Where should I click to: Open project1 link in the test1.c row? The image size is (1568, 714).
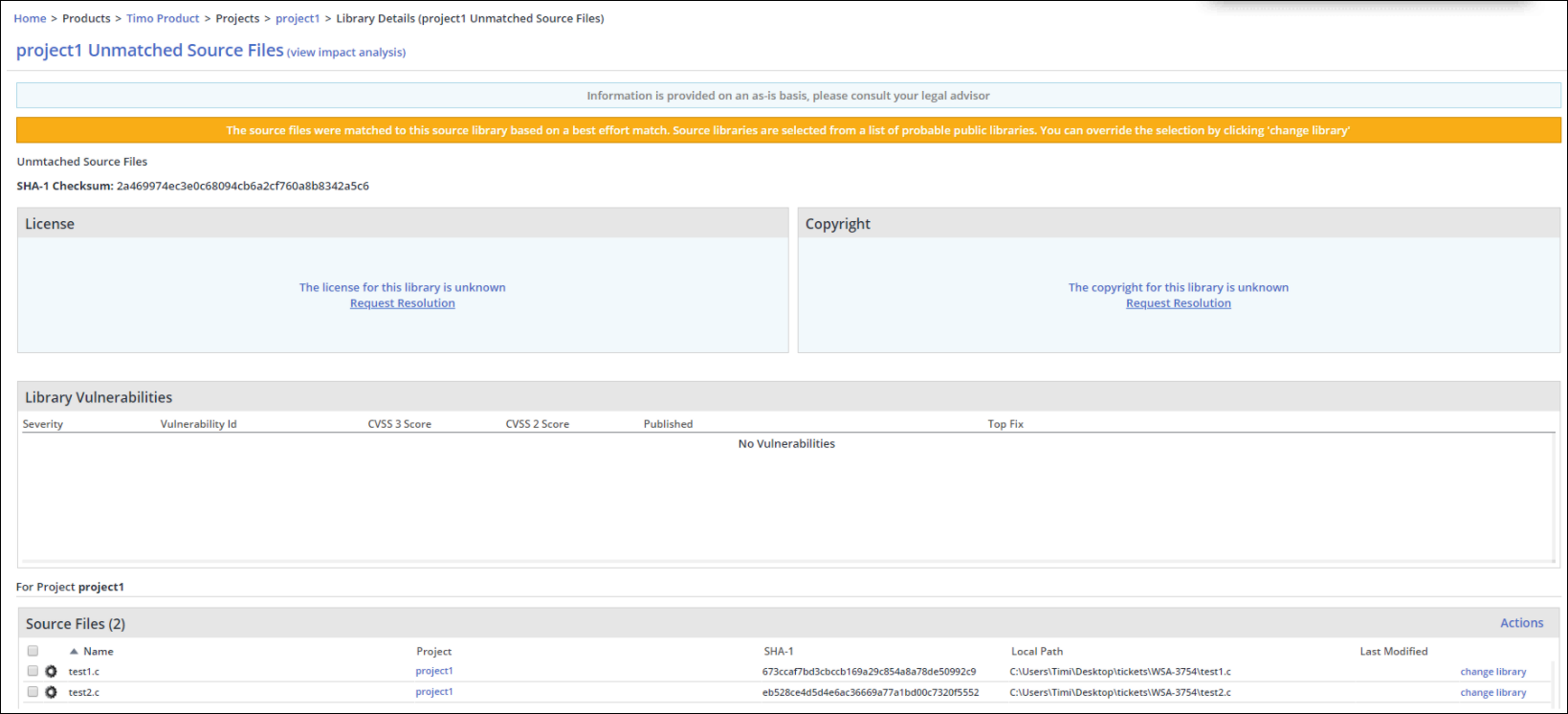pos(434,671)
